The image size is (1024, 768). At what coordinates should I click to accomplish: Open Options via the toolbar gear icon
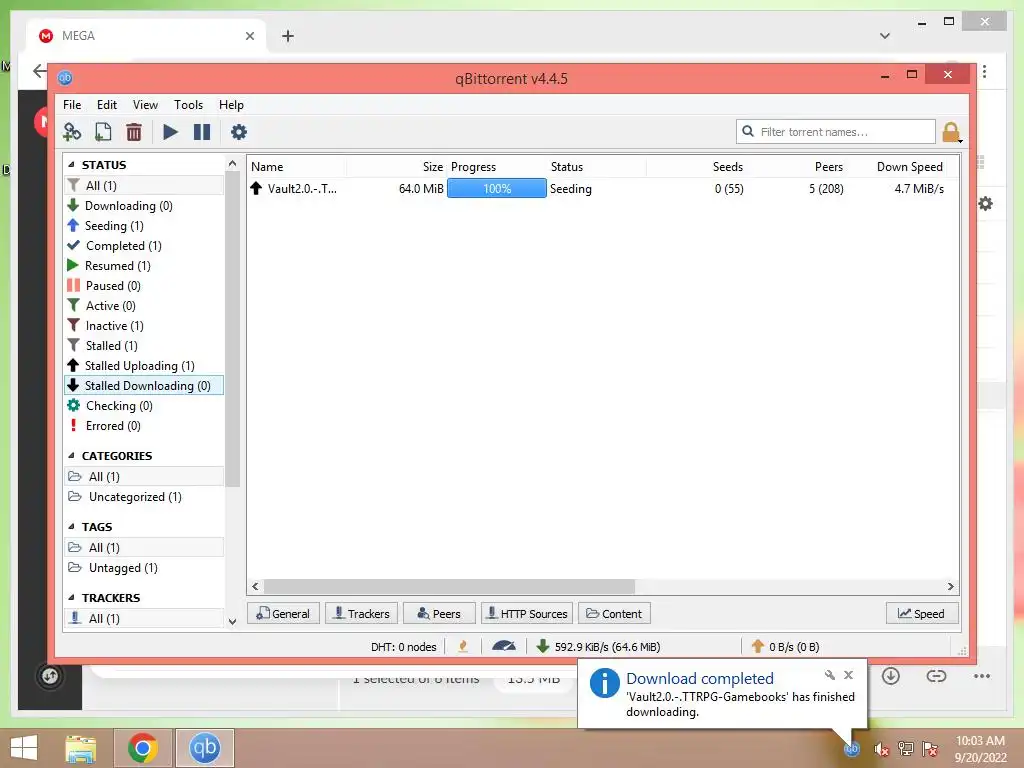pos(239,132)
